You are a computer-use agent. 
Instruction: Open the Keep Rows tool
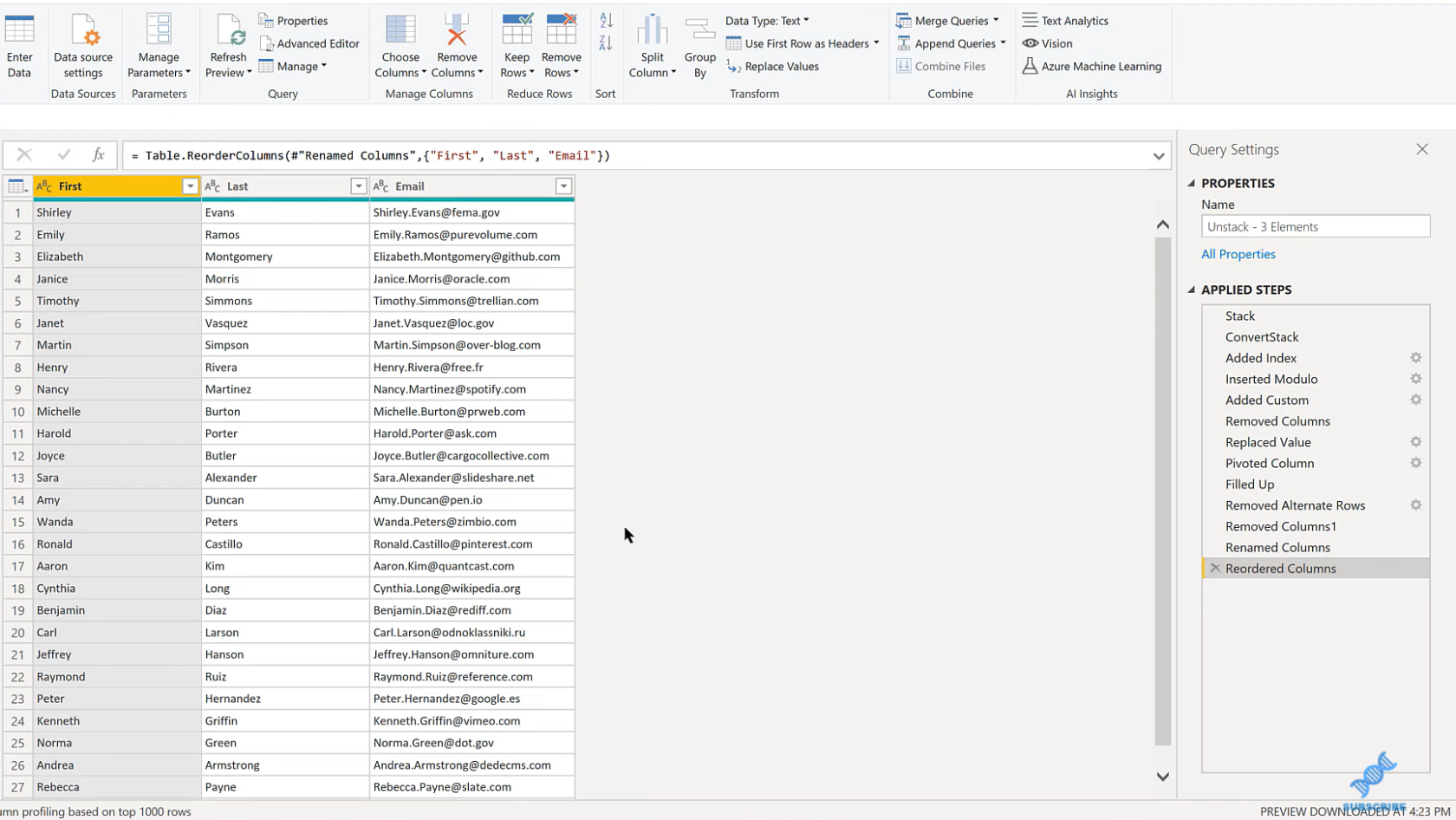pyautogui.click(x=517, y=46)
